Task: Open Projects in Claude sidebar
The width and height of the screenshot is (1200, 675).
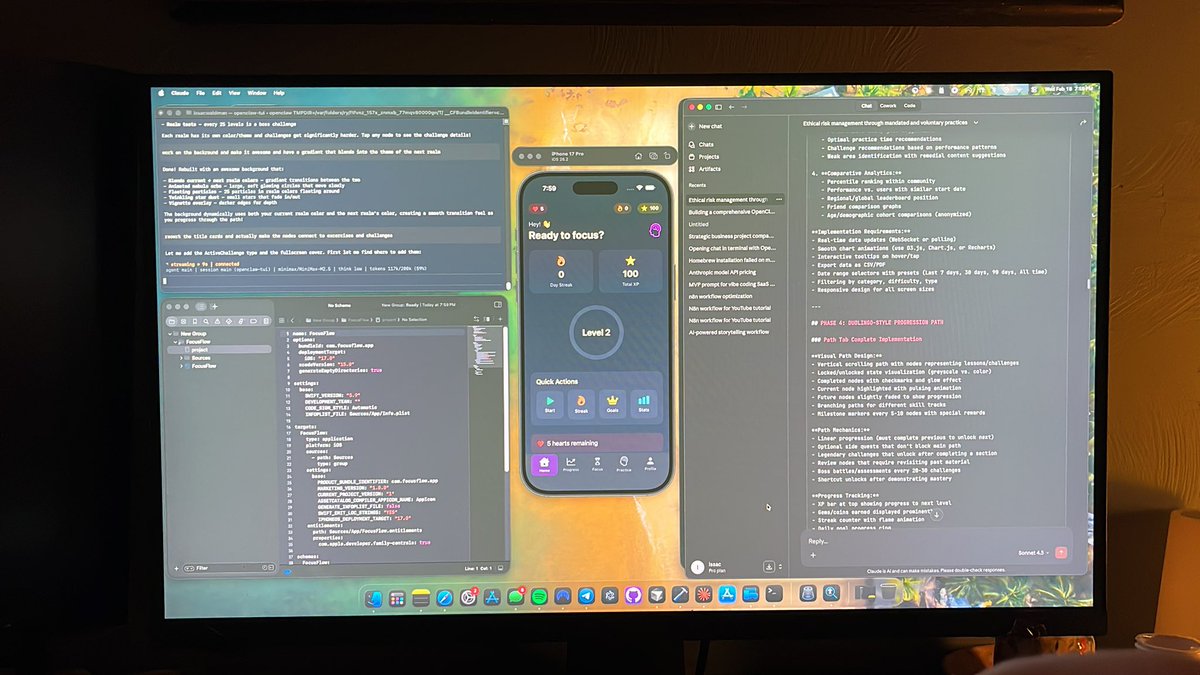Action: coord(703,157)
